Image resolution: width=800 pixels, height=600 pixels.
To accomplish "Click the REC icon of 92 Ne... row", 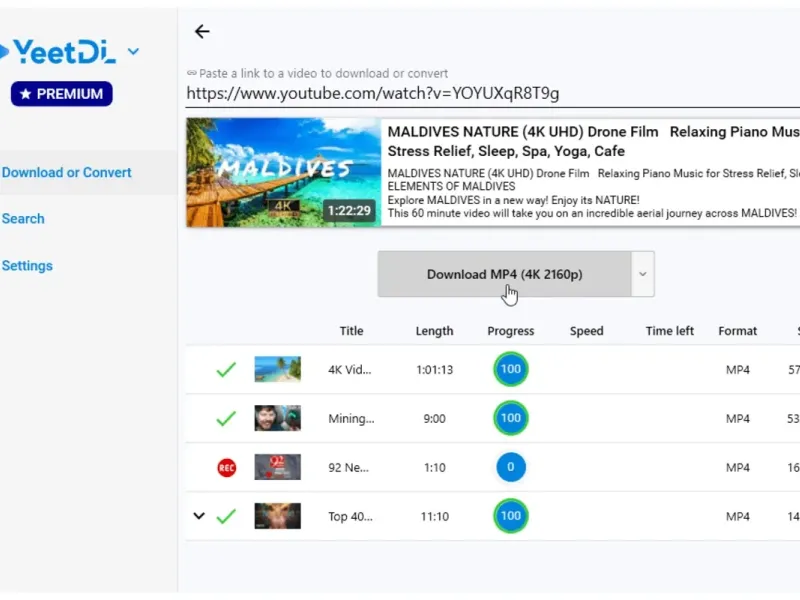I will (x=227, y=468).
